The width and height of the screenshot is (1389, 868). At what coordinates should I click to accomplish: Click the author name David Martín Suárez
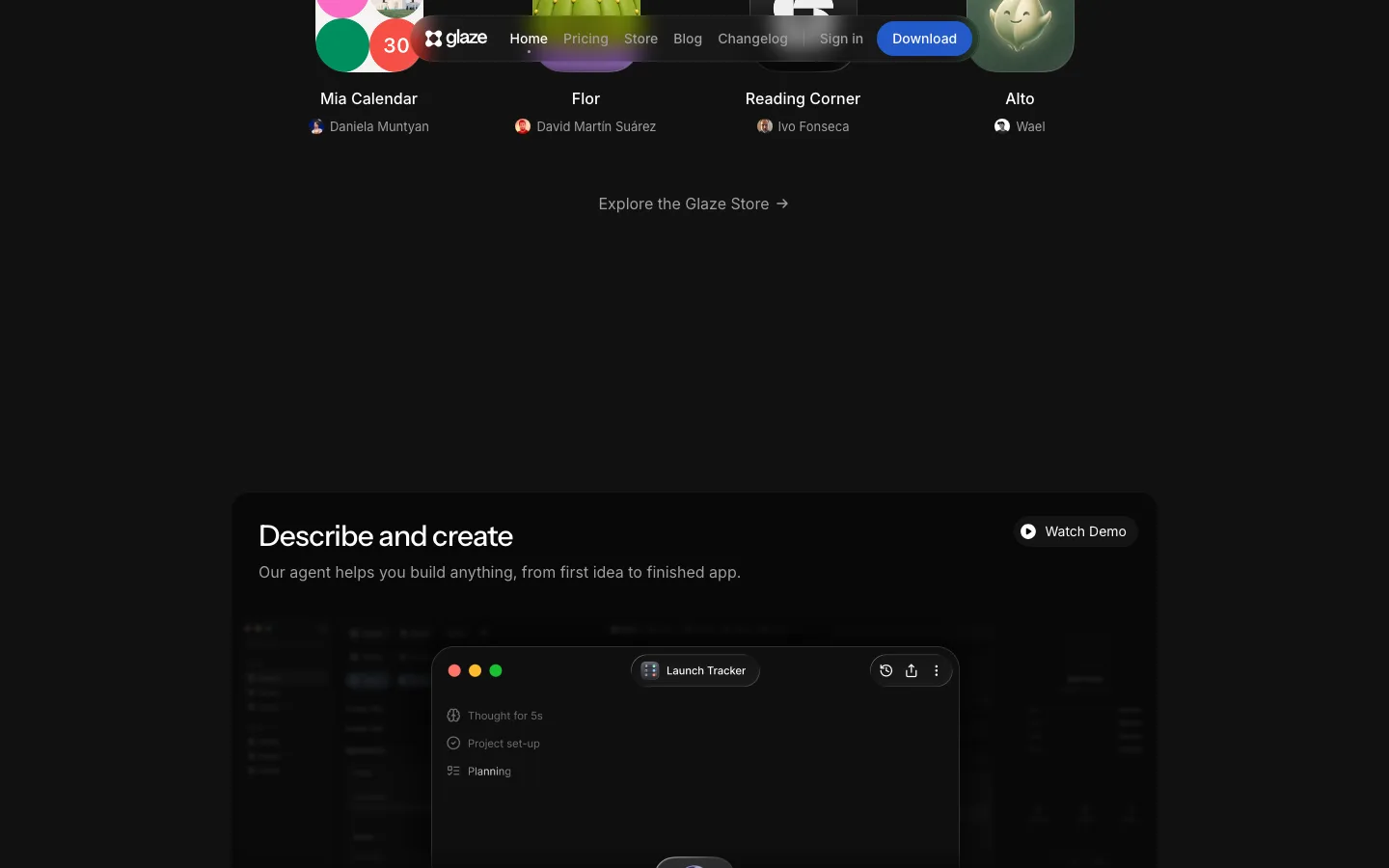pos(596,126)
